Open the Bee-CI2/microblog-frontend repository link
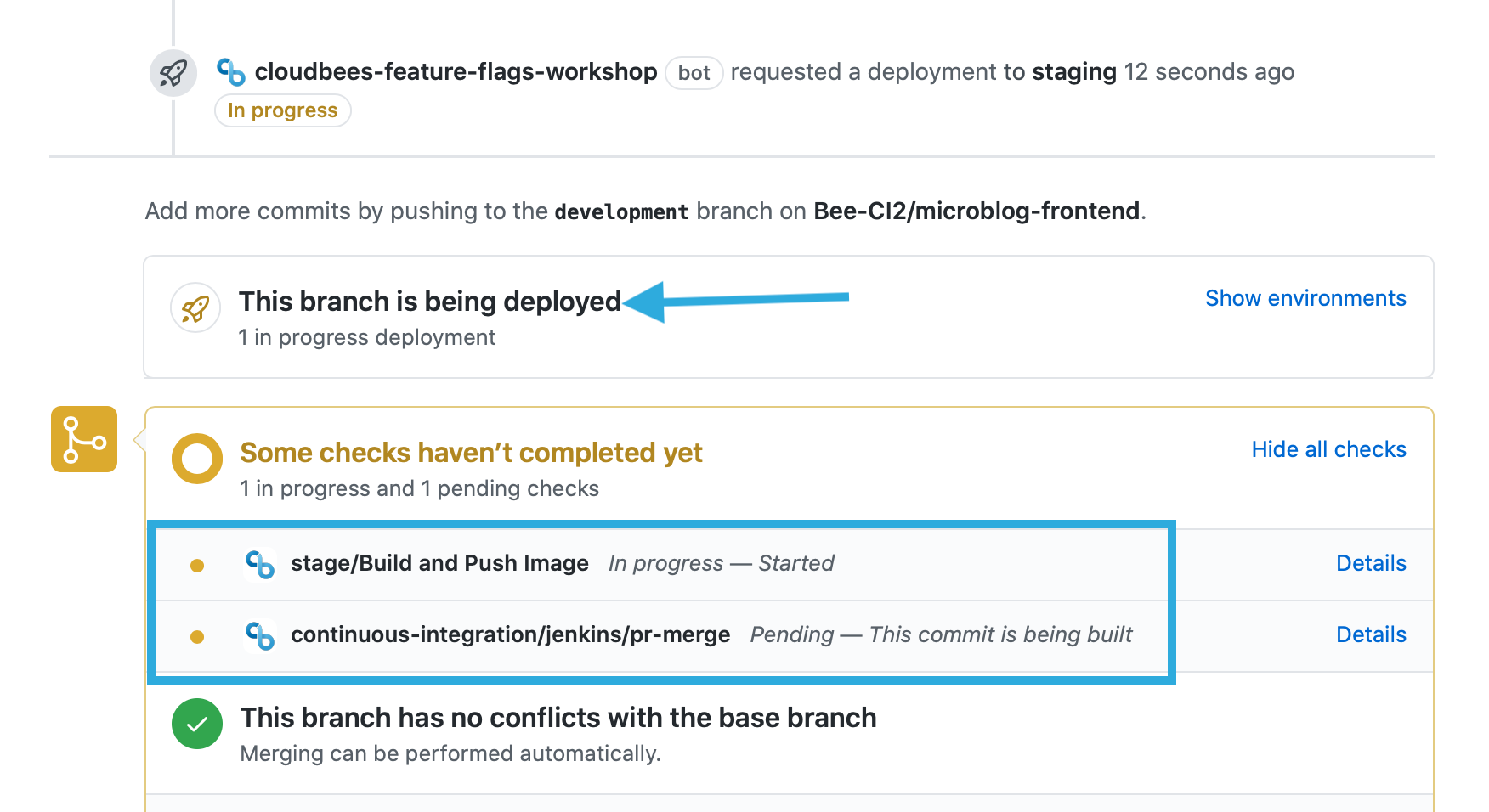 (977, 211)
